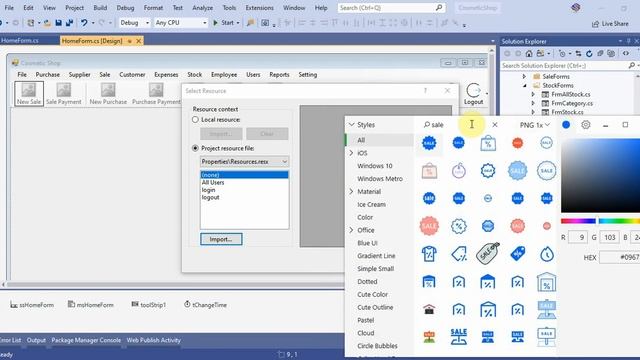The width and height of the screenshot is (640, 360).
Task: Click the Home icon in Solution Explorer
Action: (529, 53)
